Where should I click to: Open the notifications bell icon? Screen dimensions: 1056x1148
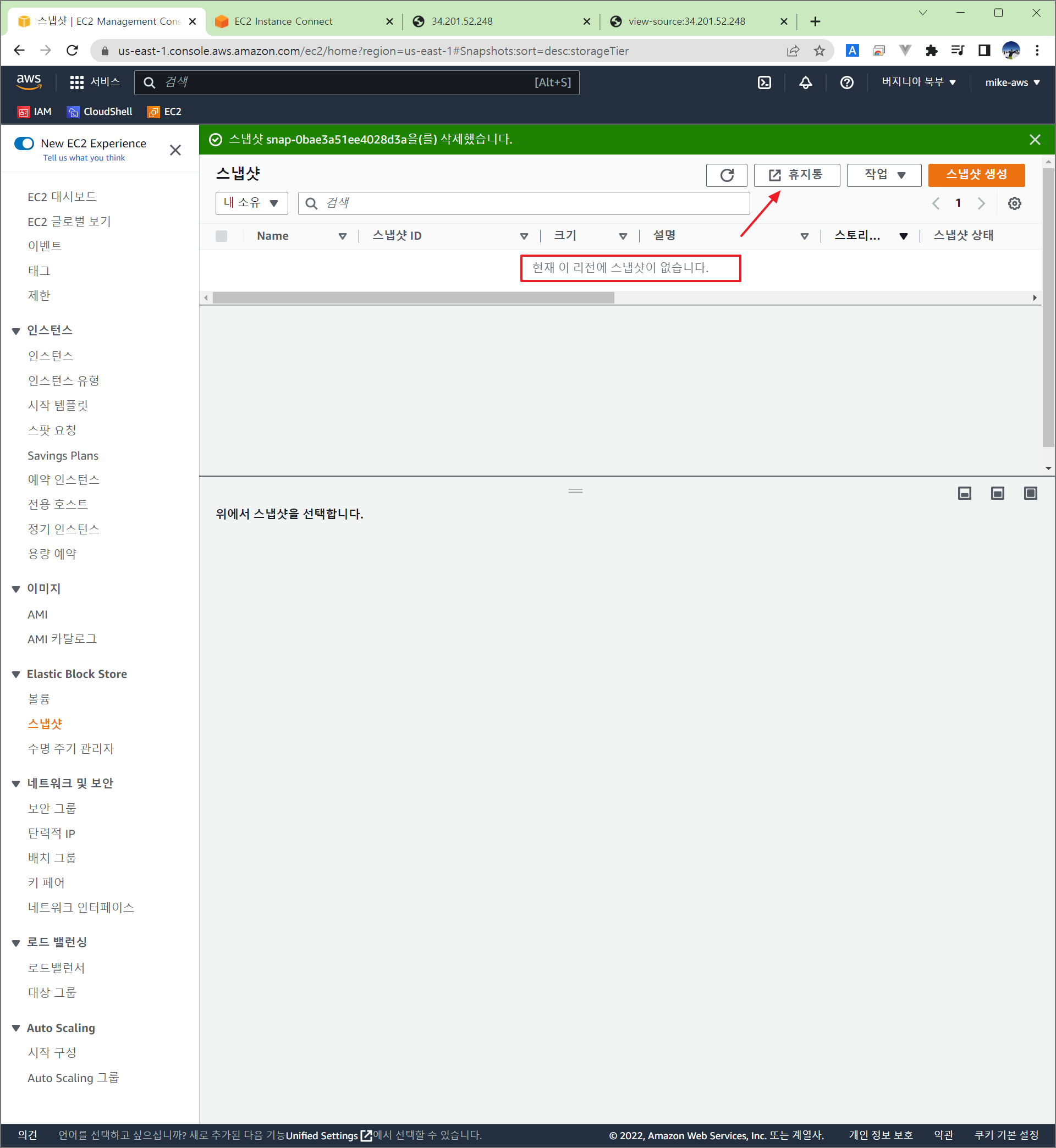coord(805,82)
